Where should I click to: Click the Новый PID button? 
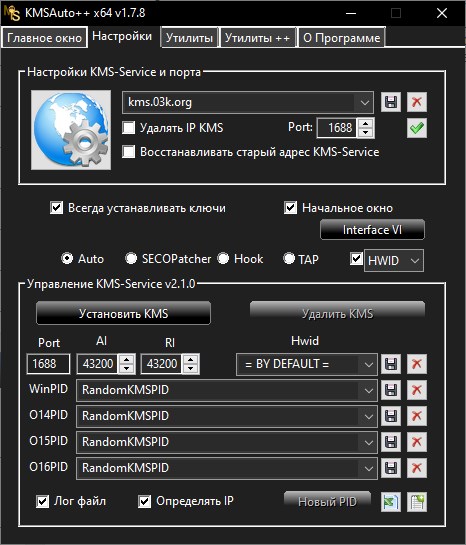click(x=327, y=502)
